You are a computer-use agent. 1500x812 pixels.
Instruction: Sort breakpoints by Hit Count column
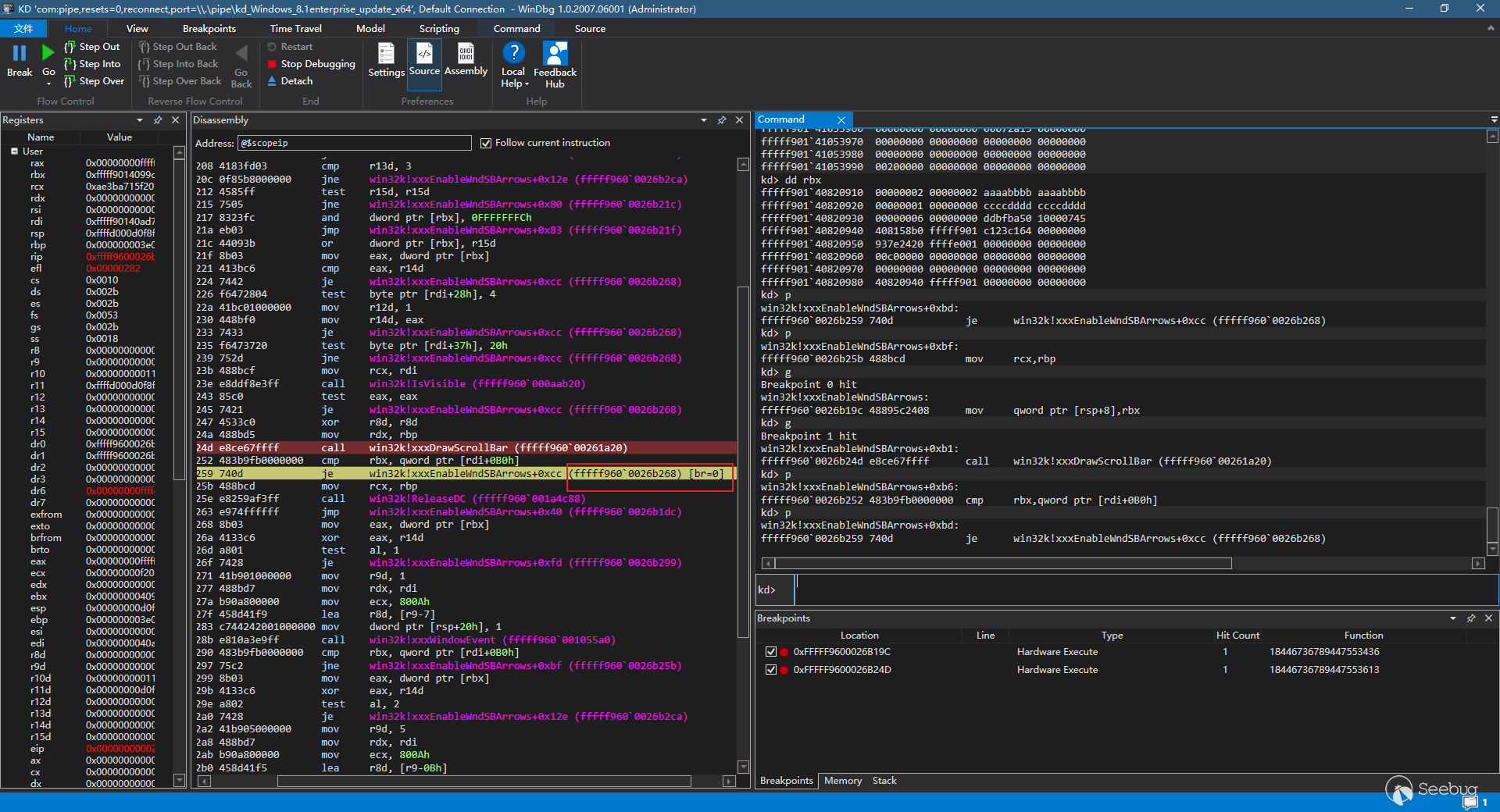tap(1237, 636)
